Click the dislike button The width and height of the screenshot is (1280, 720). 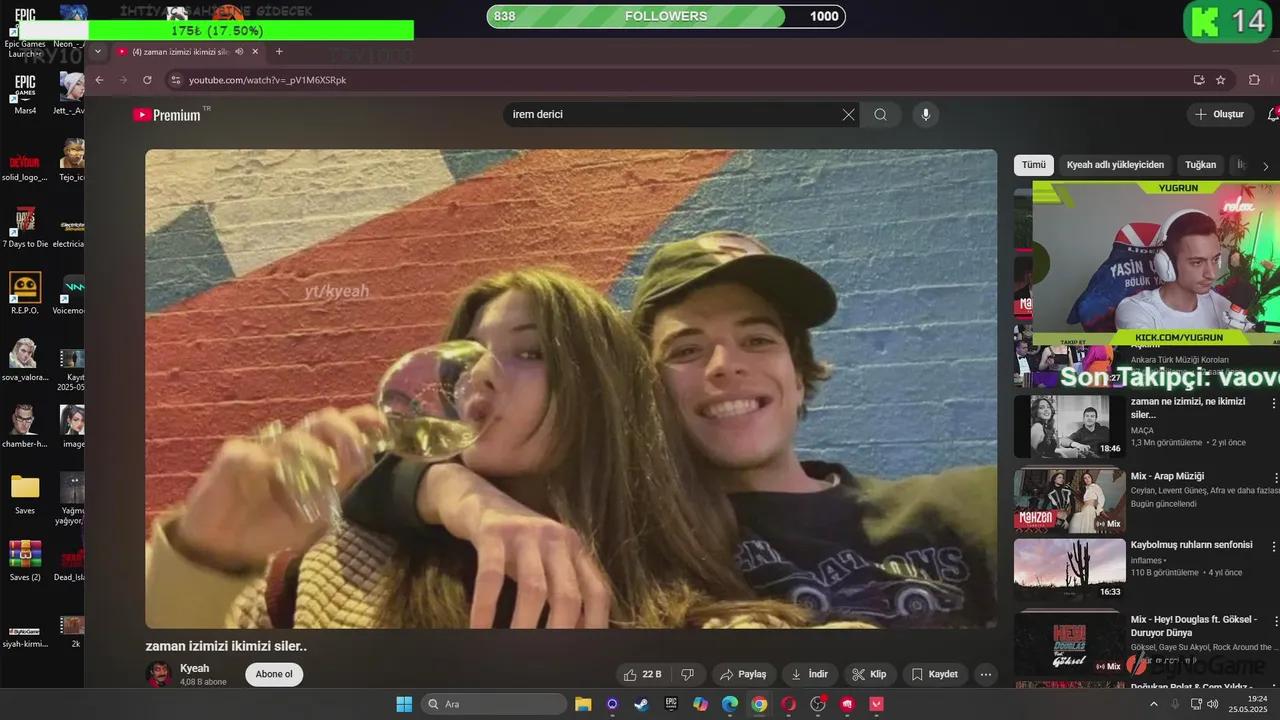point(688,674)
